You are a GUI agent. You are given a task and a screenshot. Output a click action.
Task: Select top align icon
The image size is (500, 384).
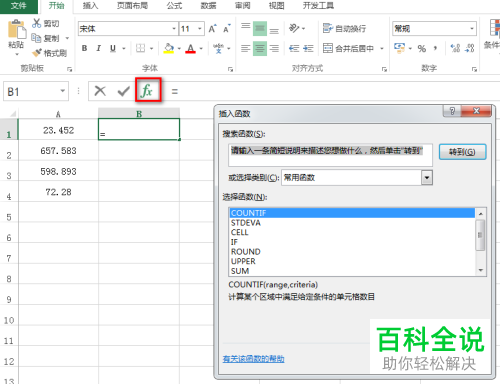coord(246,26)
